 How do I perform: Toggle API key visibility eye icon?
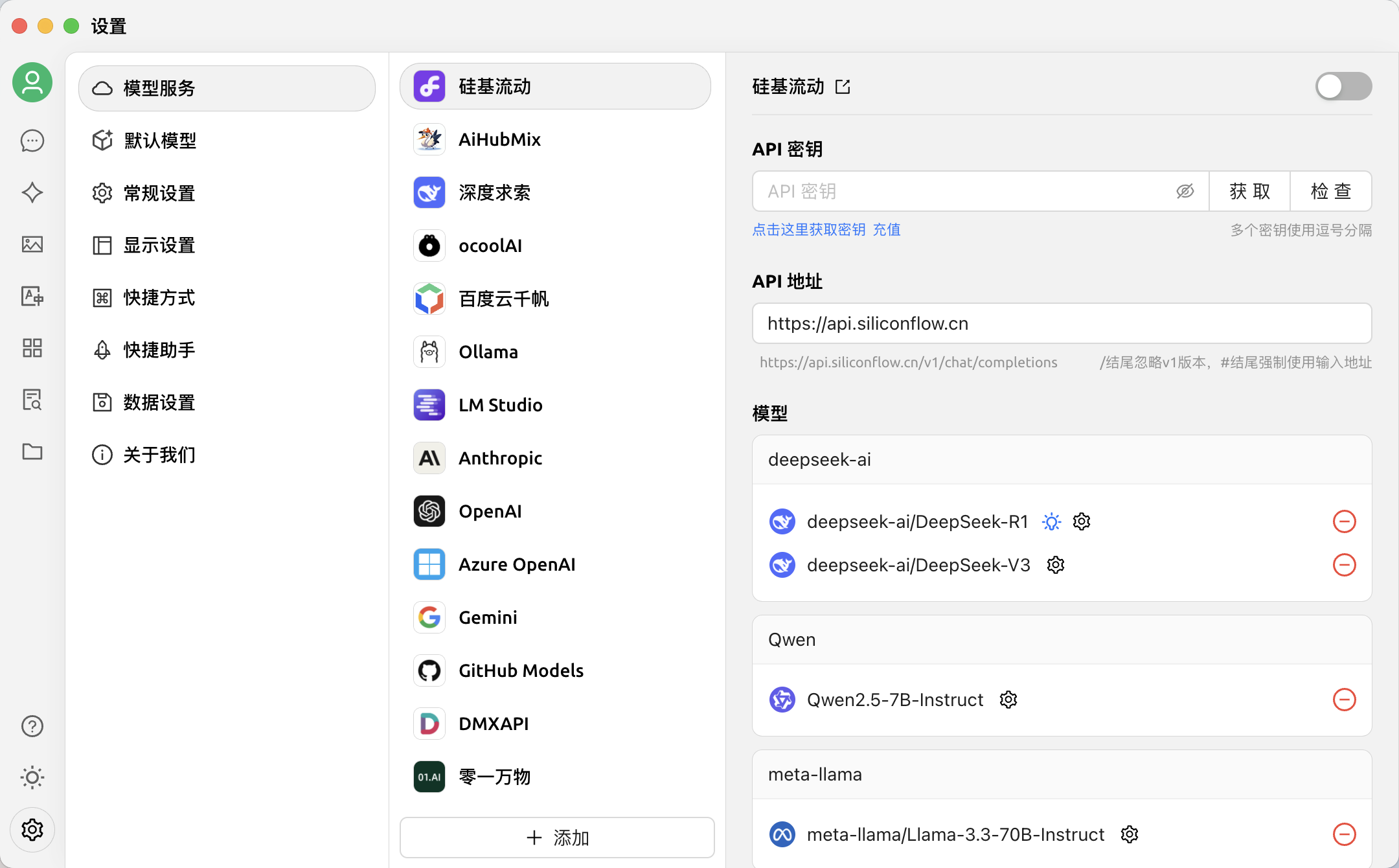[x=1185, y=191]
